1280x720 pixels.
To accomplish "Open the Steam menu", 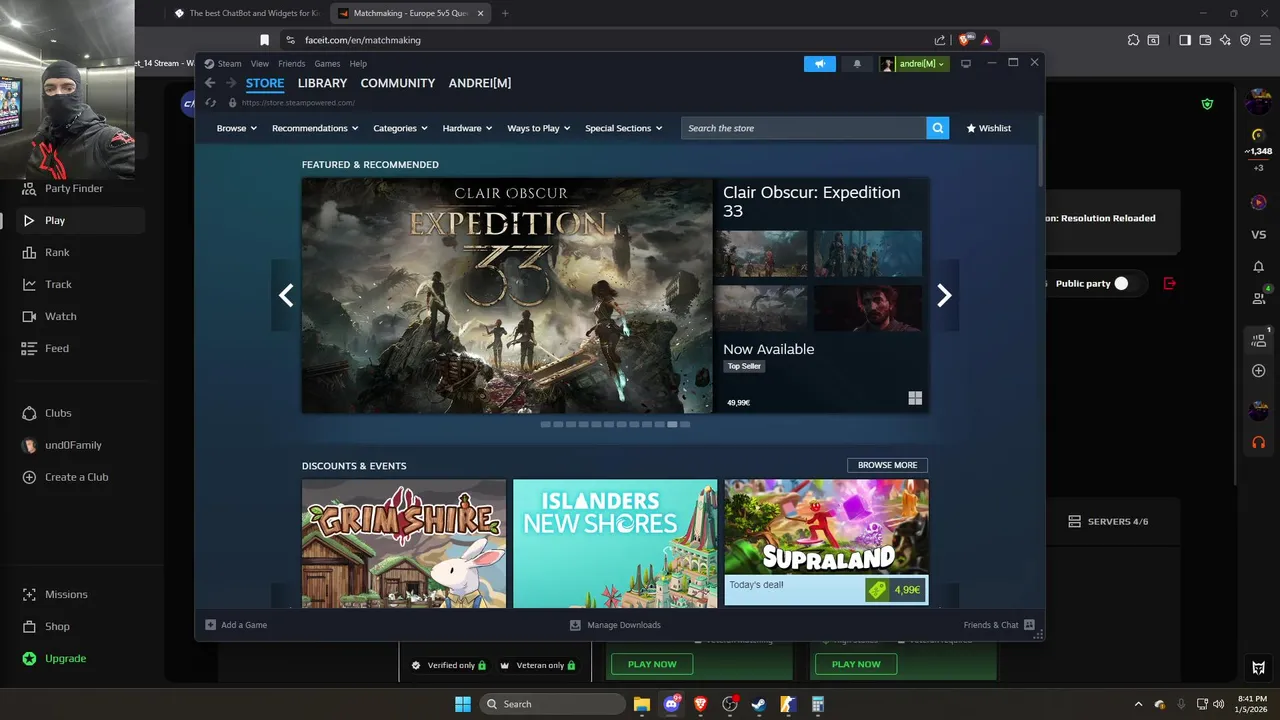I will [230, 64].
